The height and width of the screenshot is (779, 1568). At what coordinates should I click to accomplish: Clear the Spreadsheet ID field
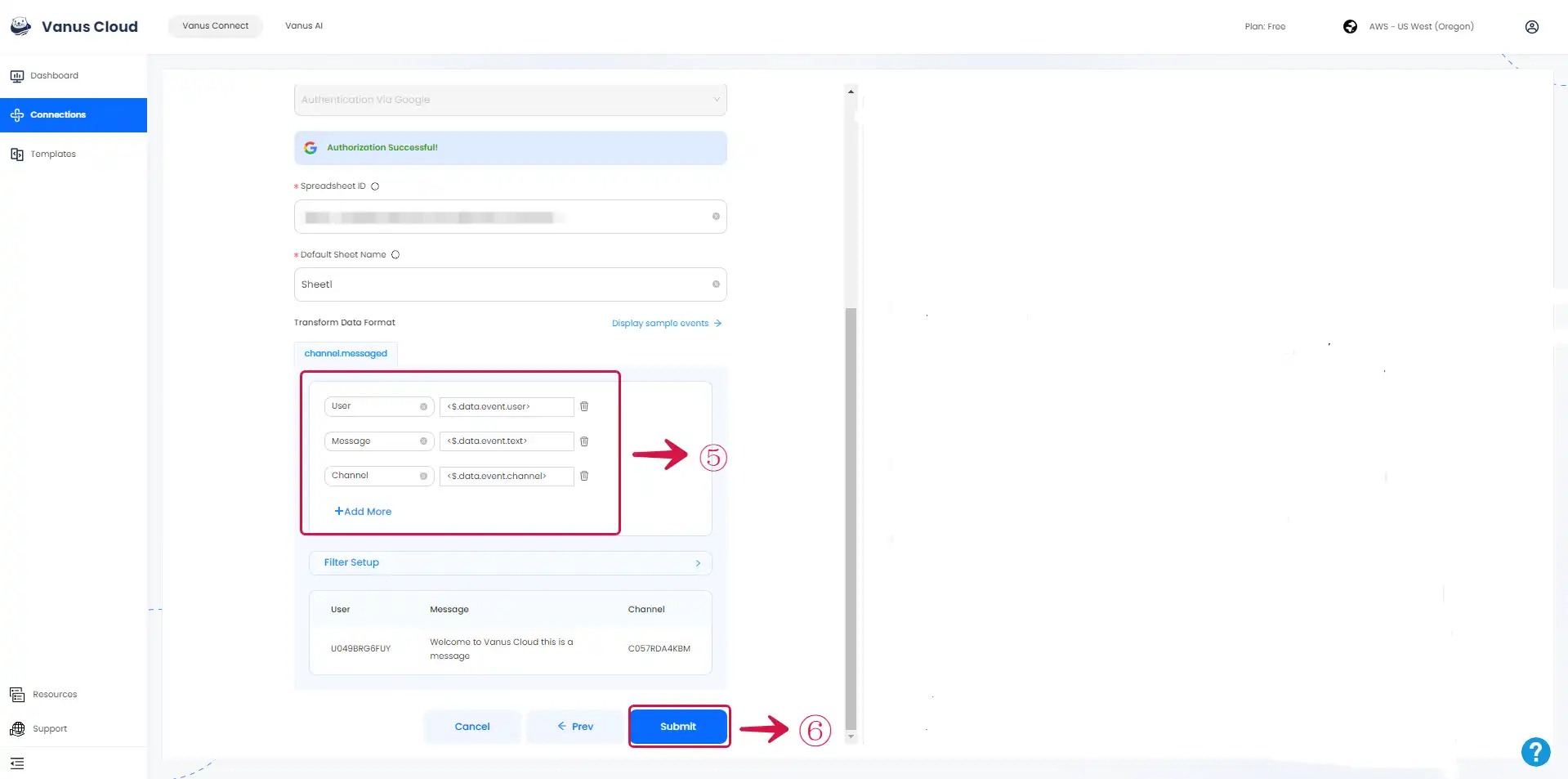pos(716,217)
